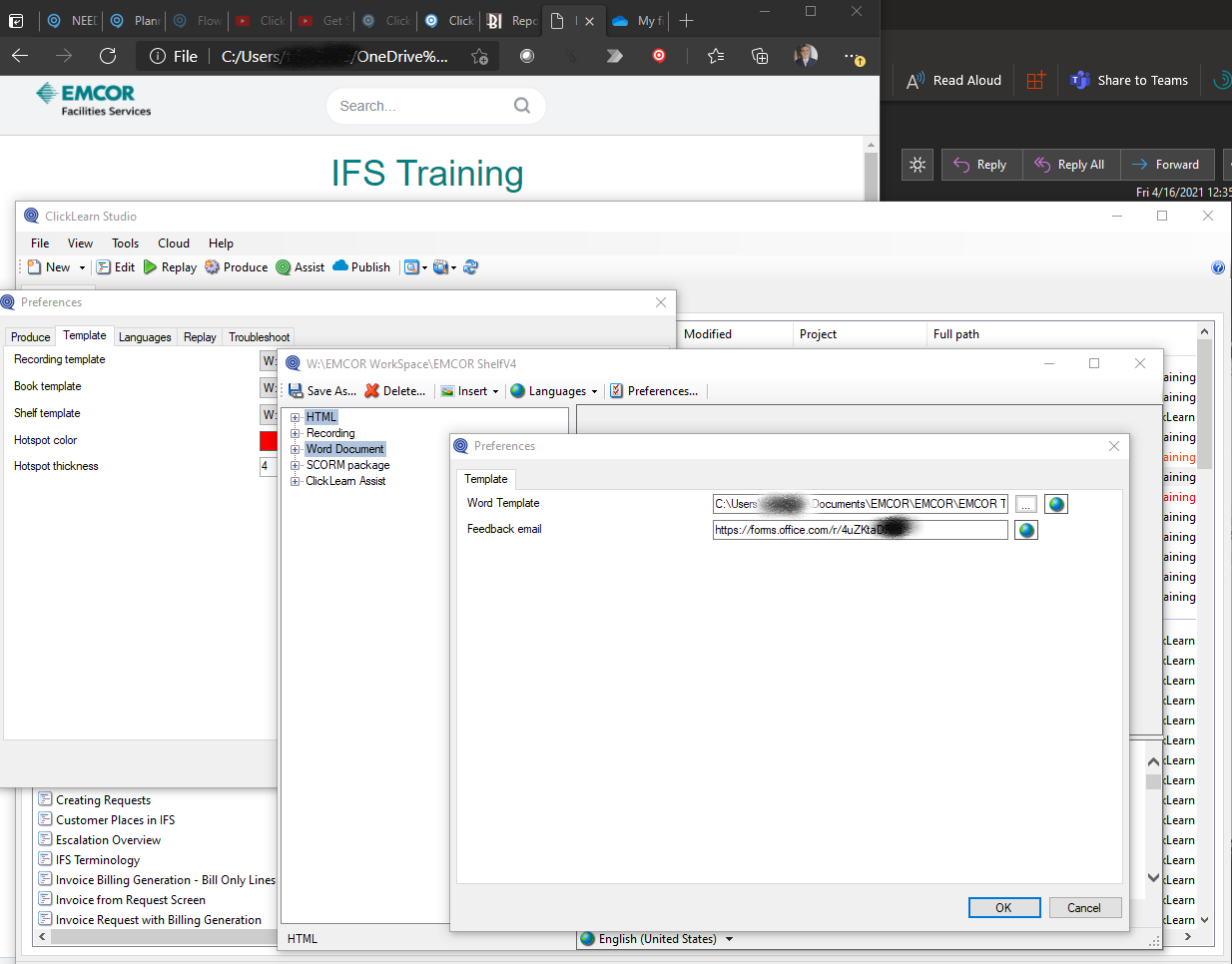Refresh the browser page

(108, 56)
